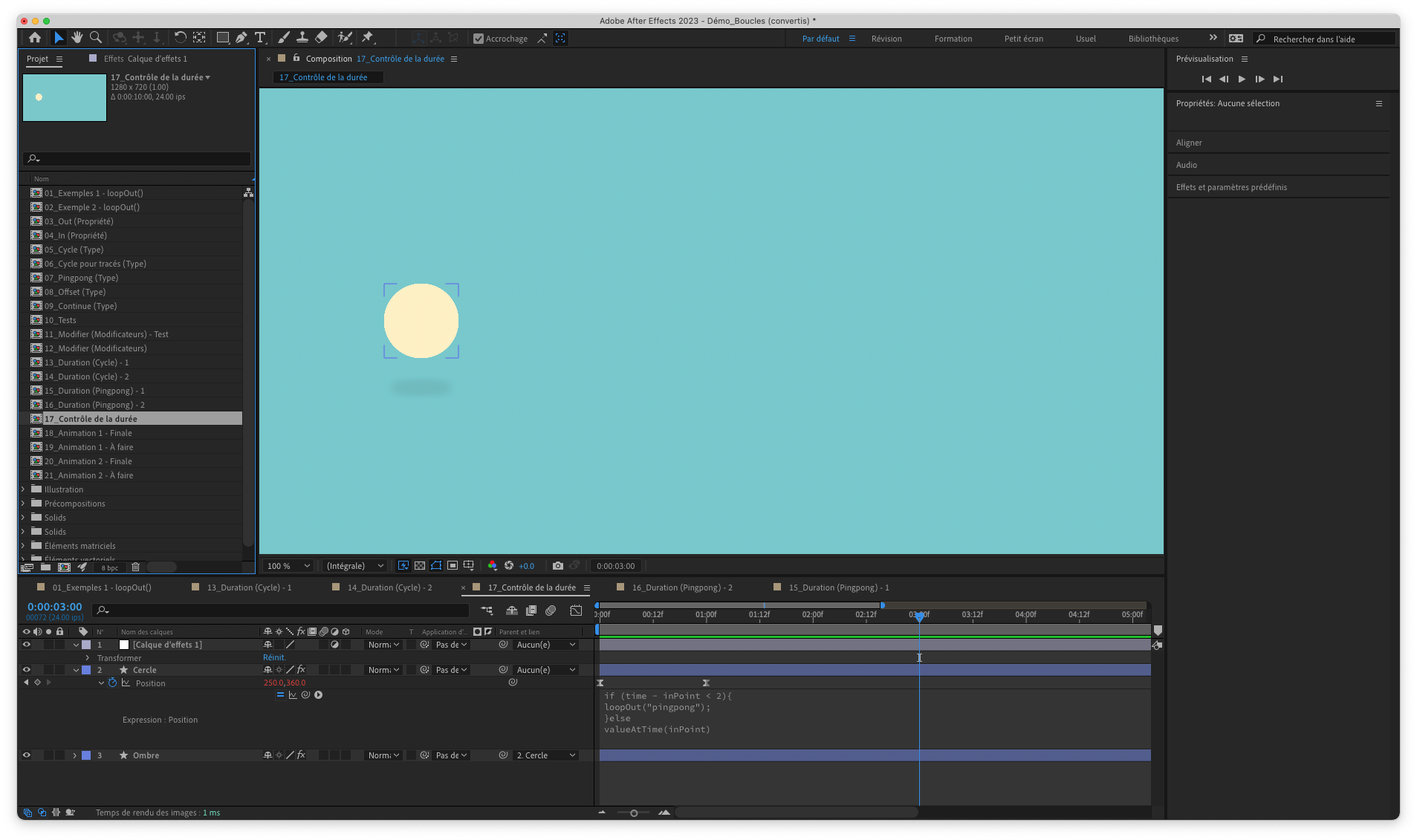Image resolution: width=1417 pixels, height=840 pixels.
Task: Hide the Cercle layer with eye icon
Action: coord(27,670)
